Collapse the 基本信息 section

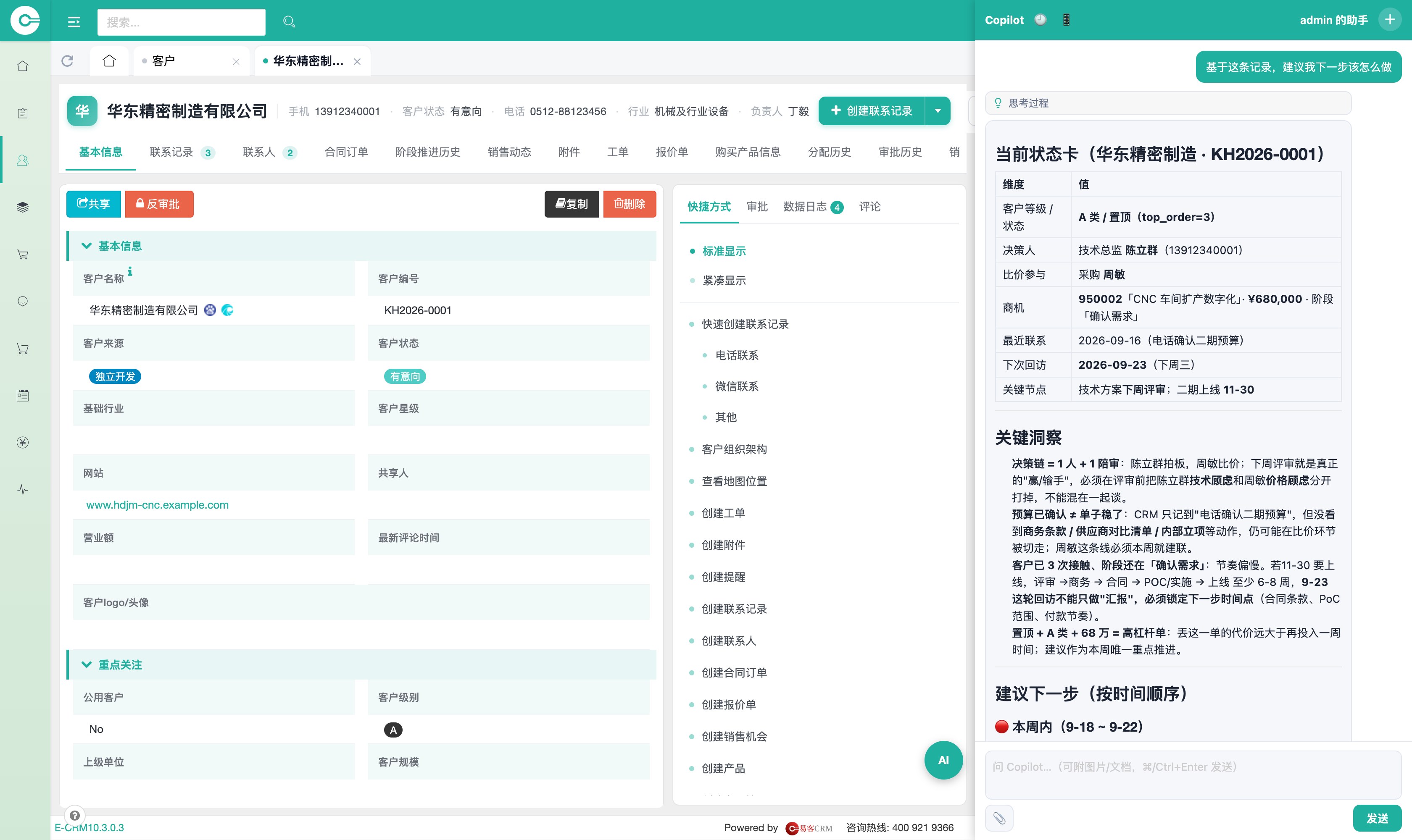[87, 246]
